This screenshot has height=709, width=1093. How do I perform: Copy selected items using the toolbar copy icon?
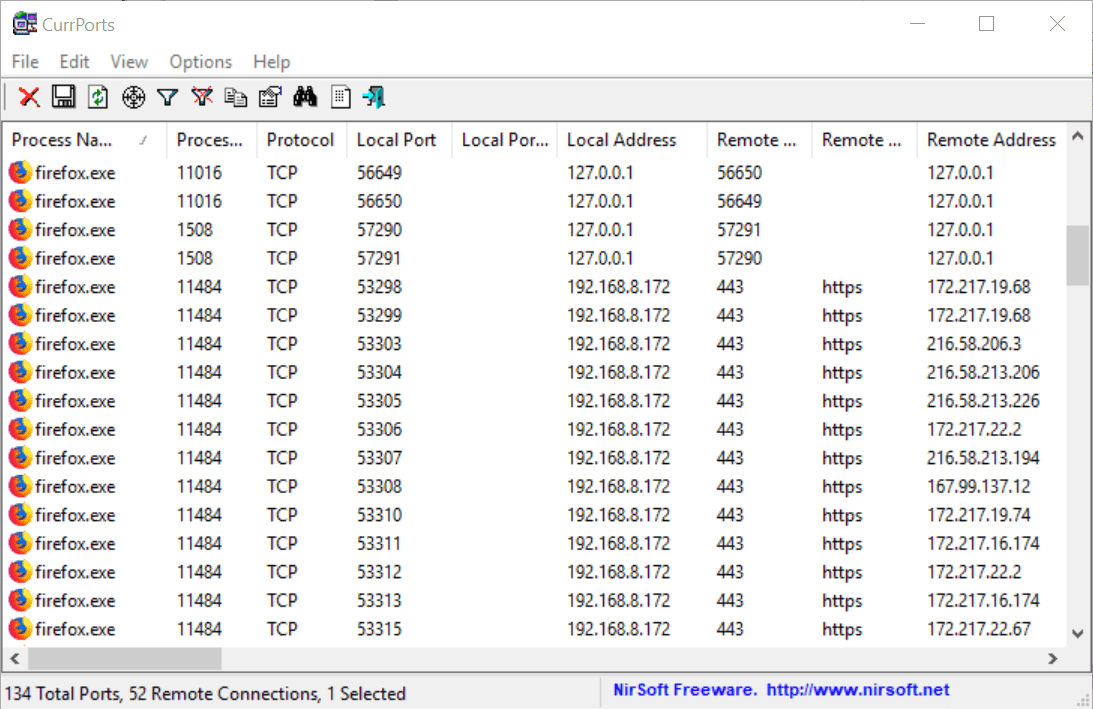(x=236, y=97)
